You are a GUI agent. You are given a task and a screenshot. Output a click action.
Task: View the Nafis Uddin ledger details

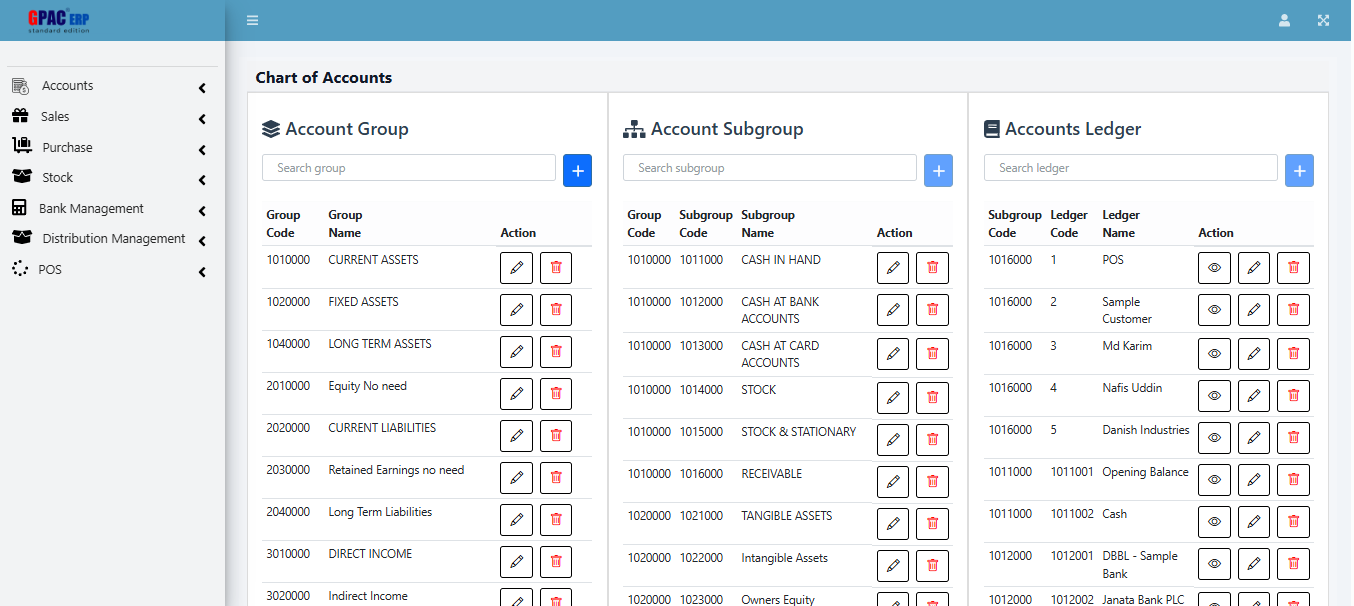tap(1214, 396)
